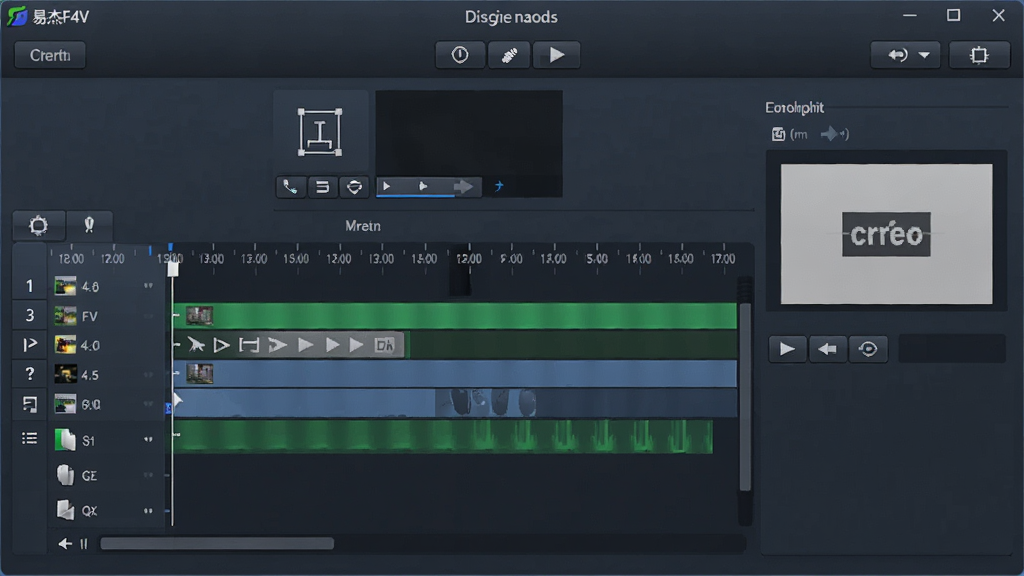Open the stacked lines icon beside the phone
The width and height of the screenshot is (1024, 576).
pyautogui.click(x=323, y=187)
